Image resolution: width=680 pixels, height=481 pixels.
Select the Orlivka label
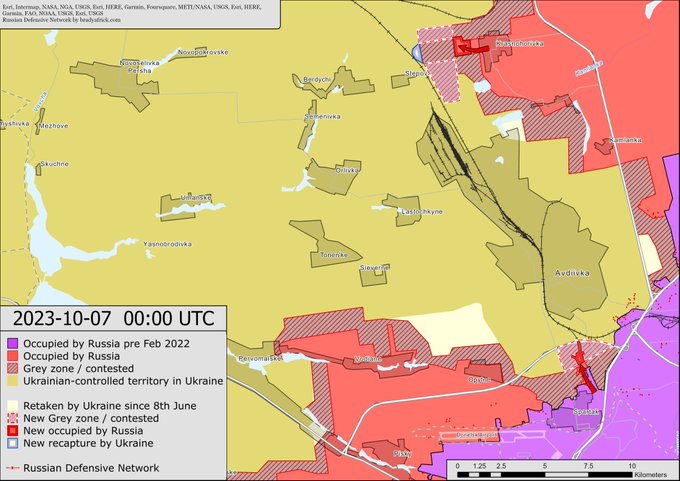347,170
